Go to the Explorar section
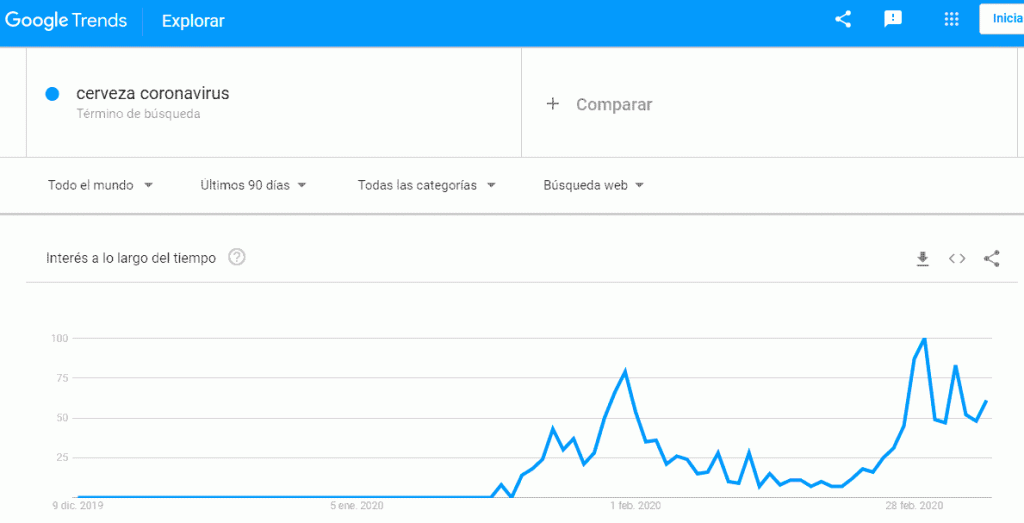Image resolution: width=1024 pixels, height=523 pixels. pos(193,21)
